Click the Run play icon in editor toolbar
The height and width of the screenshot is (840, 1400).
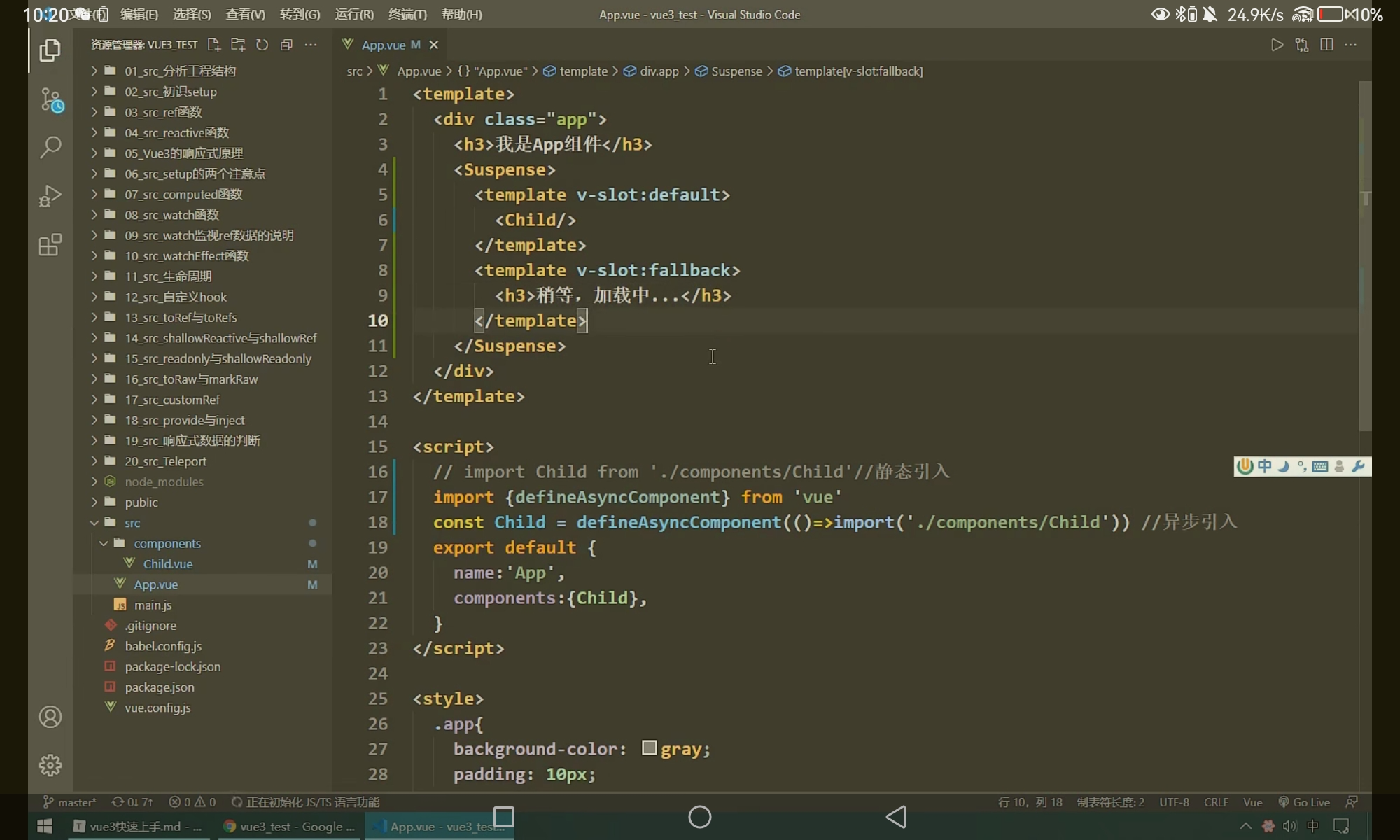coord(1277,45)
